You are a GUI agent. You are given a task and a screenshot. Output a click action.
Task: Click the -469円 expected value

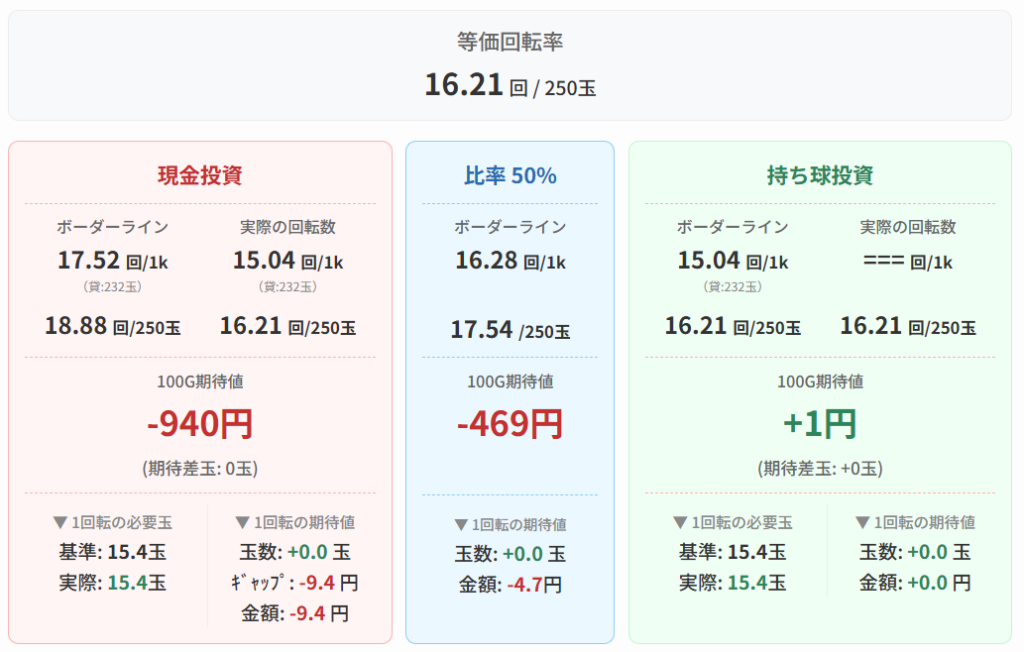point(510,424)
